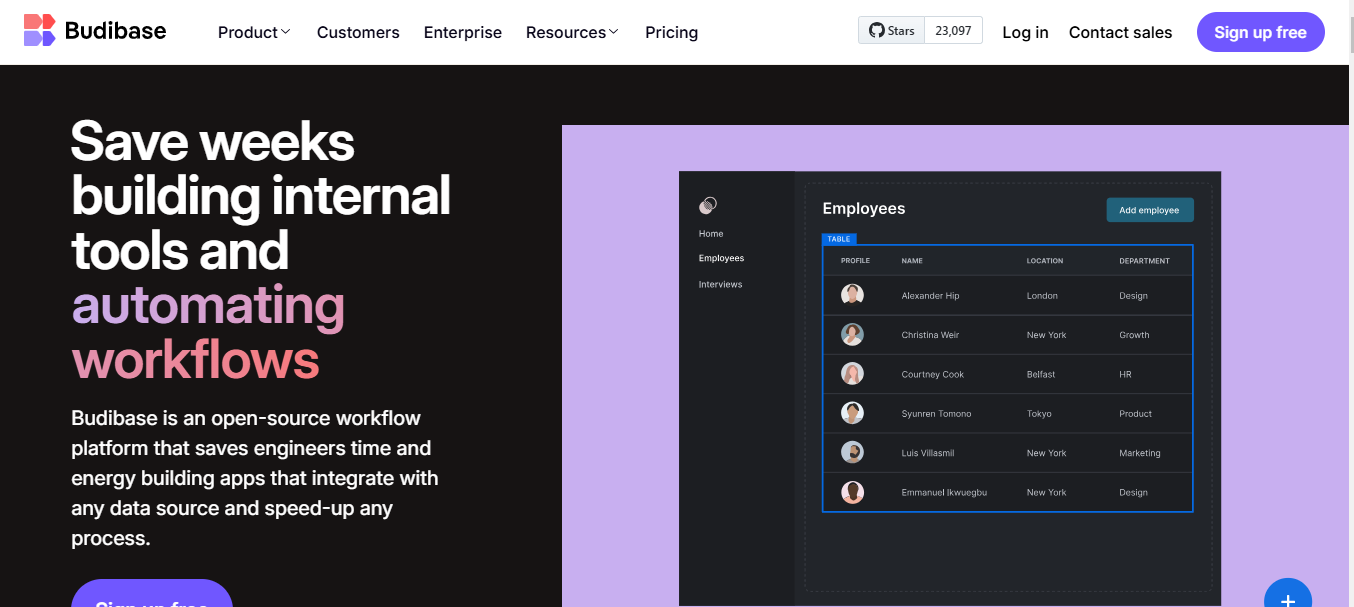The height and width of the screenshot is (607, 1354).
Task: Click the demo app logo icon
Action: (708, 205)
